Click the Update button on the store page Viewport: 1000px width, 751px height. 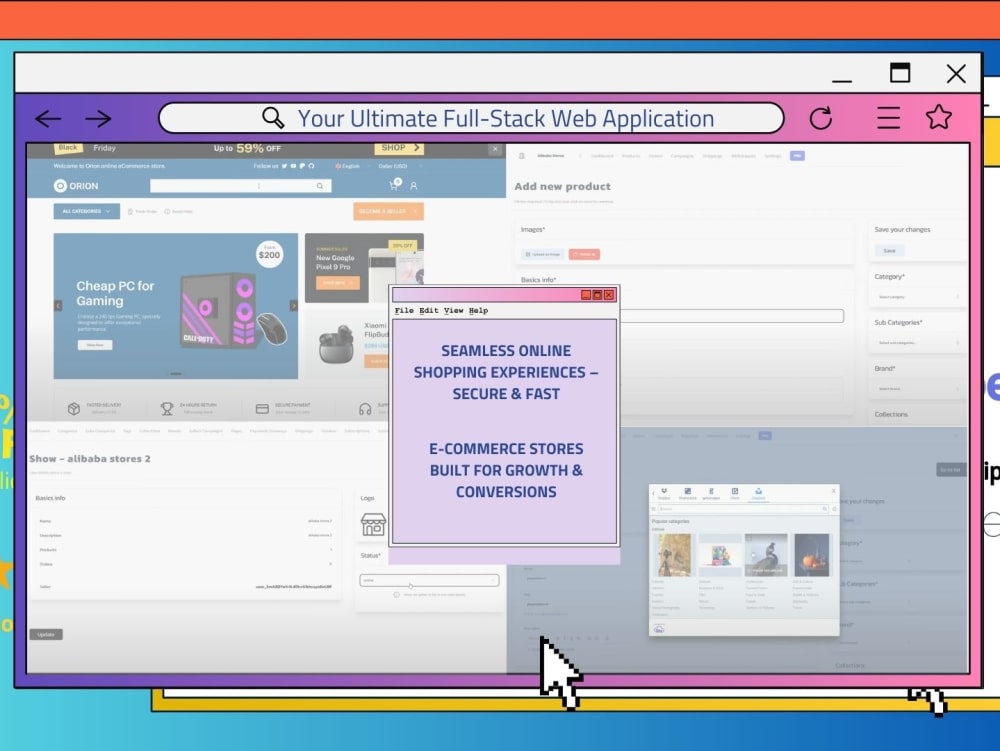point(46,634)
